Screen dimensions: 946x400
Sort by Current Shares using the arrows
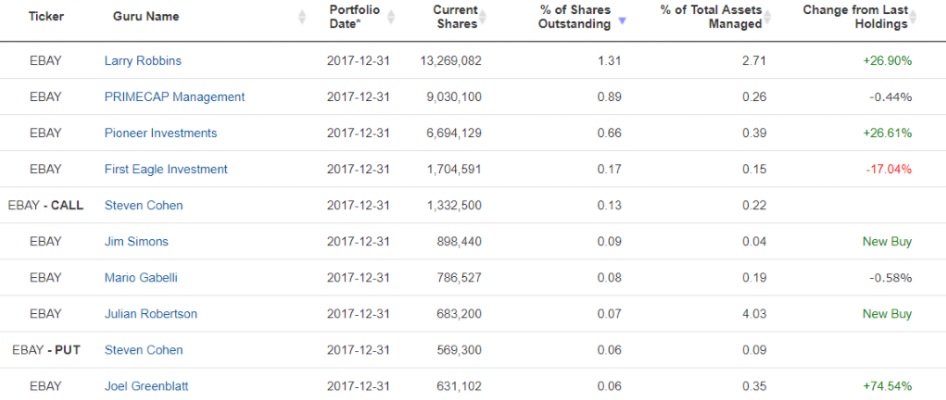[483, 17]
